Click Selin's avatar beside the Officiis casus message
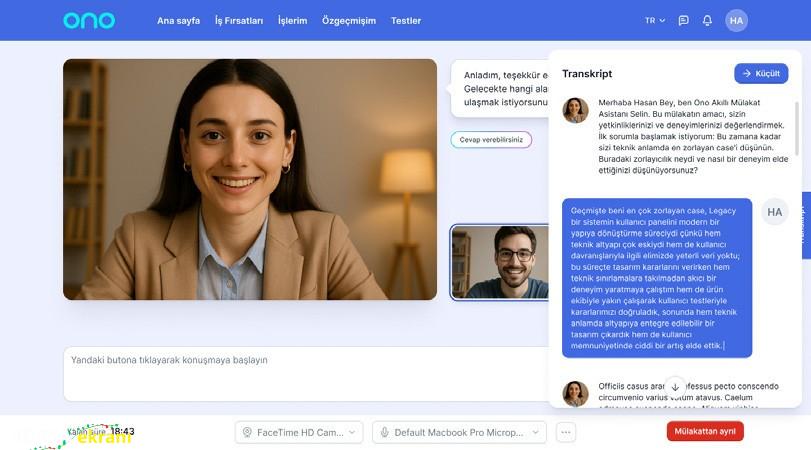Image resolution: width=811 pixels, height=450 pixels. (x=575, y=394)
